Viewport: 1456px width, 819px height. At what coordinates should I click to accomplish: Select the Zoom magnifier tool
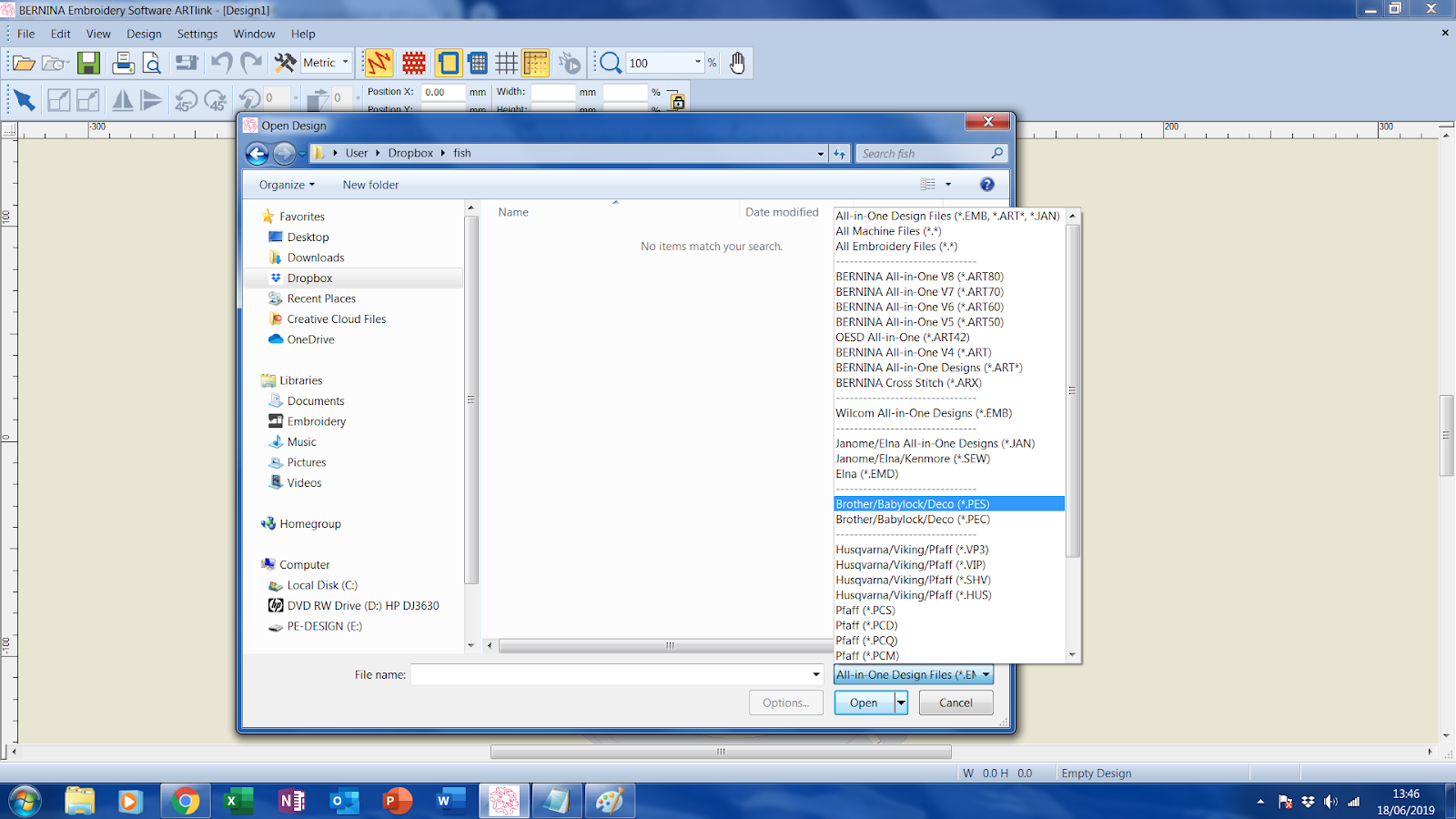pos(610,63)
